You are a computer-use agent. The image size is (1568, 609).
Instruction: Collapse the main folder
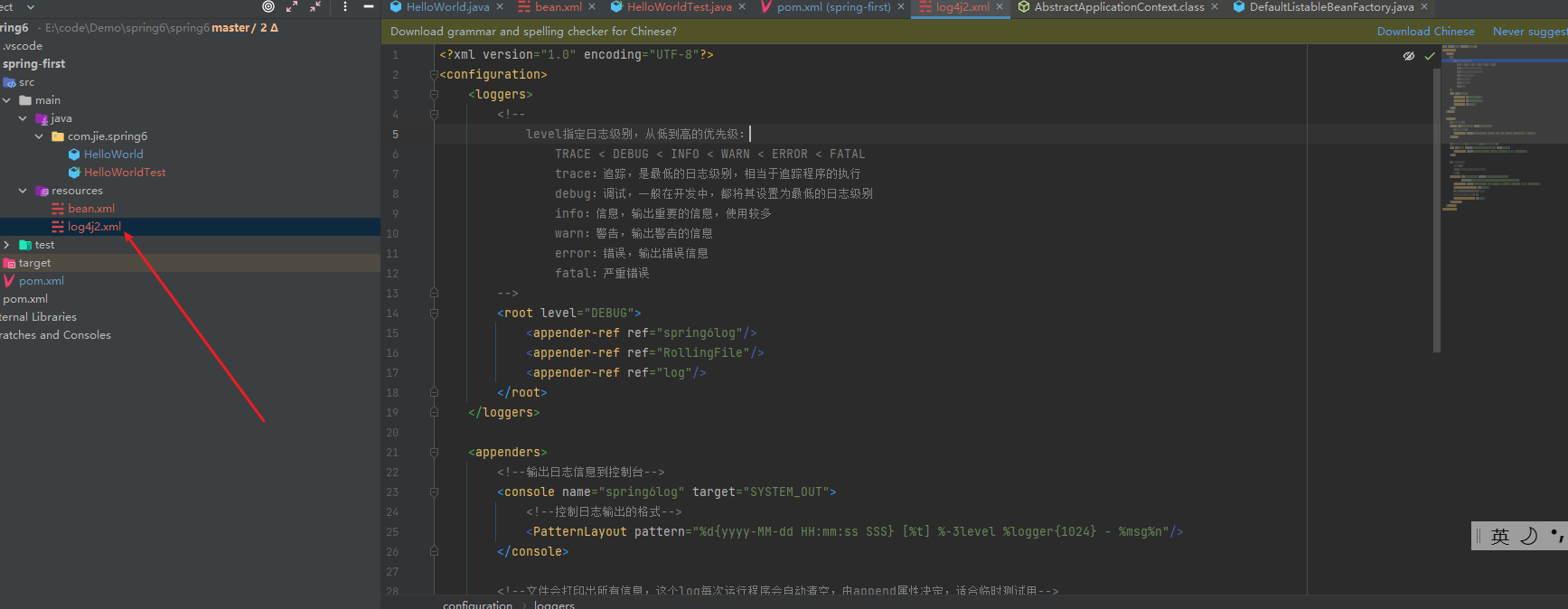coord(6,100)
